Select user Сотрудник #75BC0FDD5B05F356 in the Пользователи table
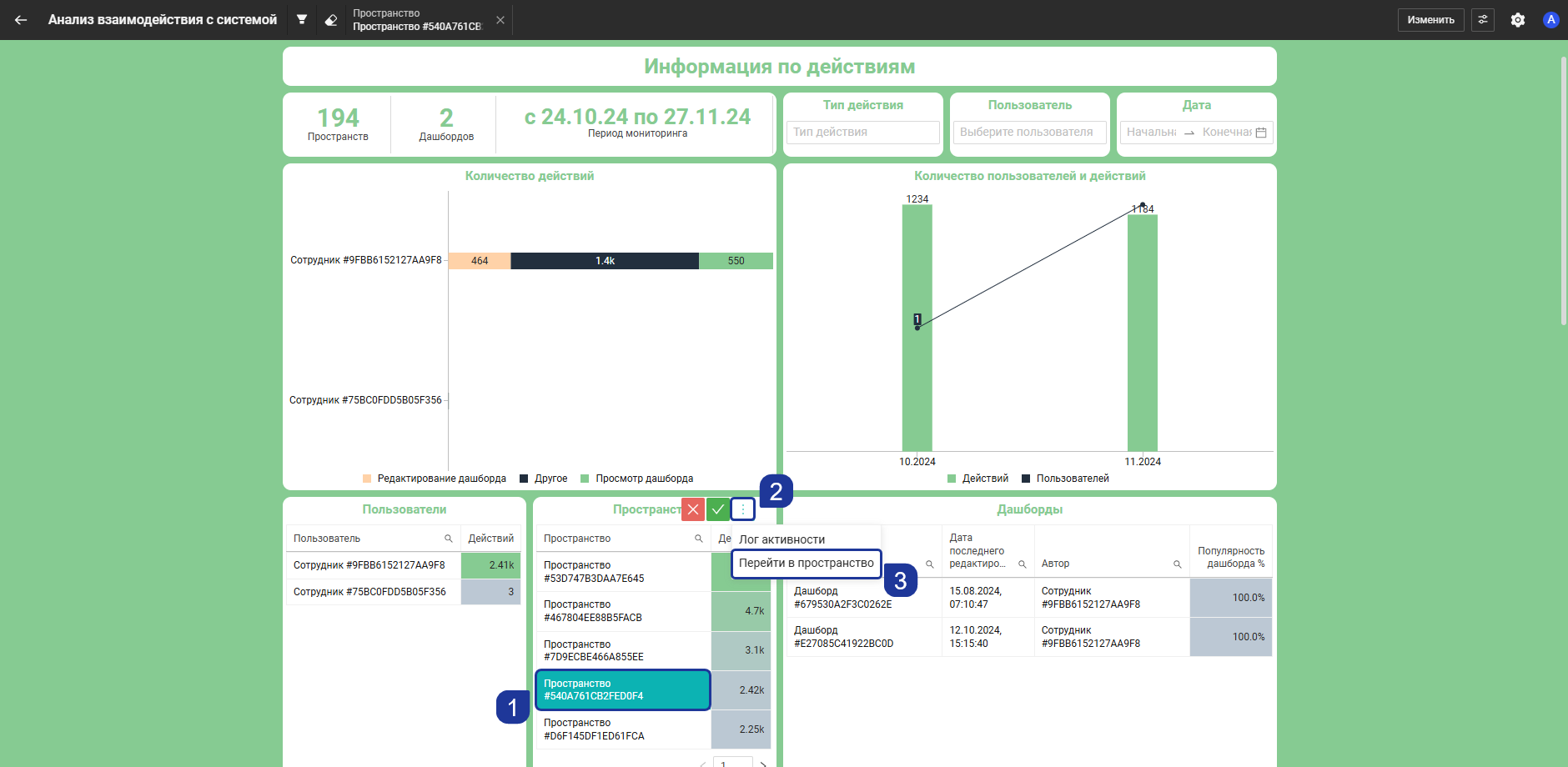The height and width of the screenshot is (767, 1568). (374, 592)
